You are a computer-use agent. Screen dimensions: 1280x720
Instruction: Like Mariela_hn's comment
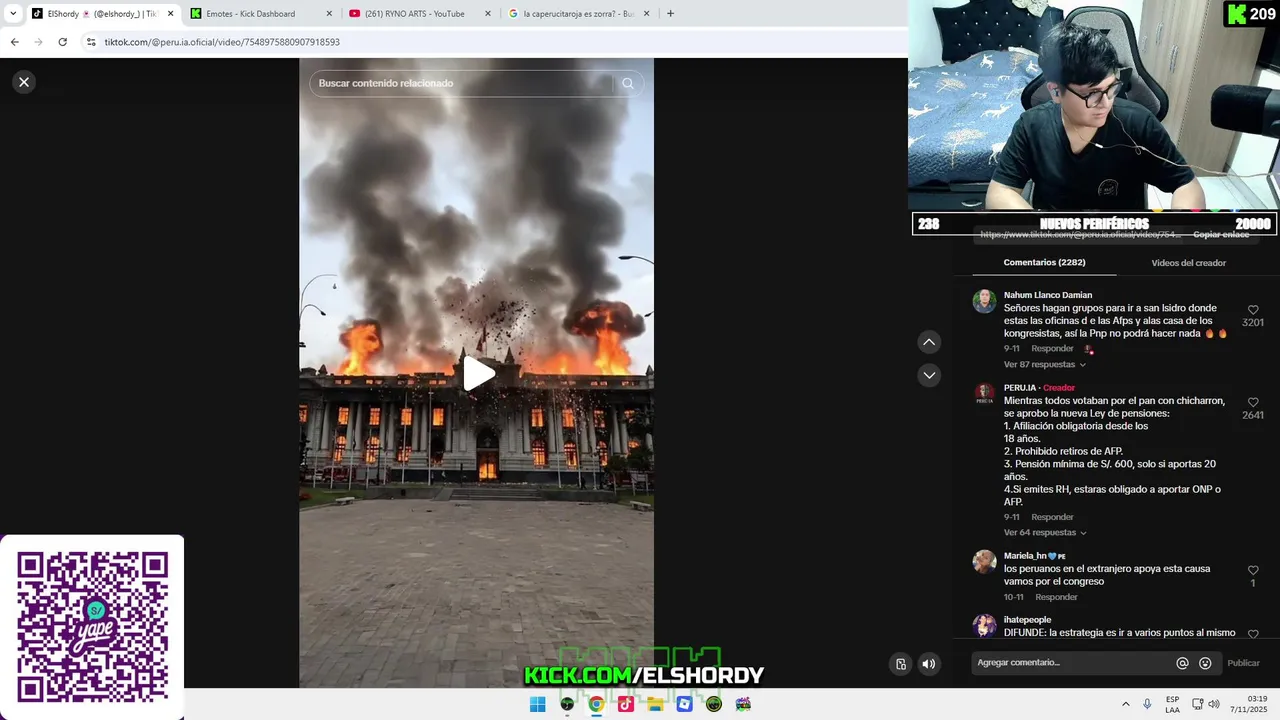pyautogui.click(x=1253, y=570)
